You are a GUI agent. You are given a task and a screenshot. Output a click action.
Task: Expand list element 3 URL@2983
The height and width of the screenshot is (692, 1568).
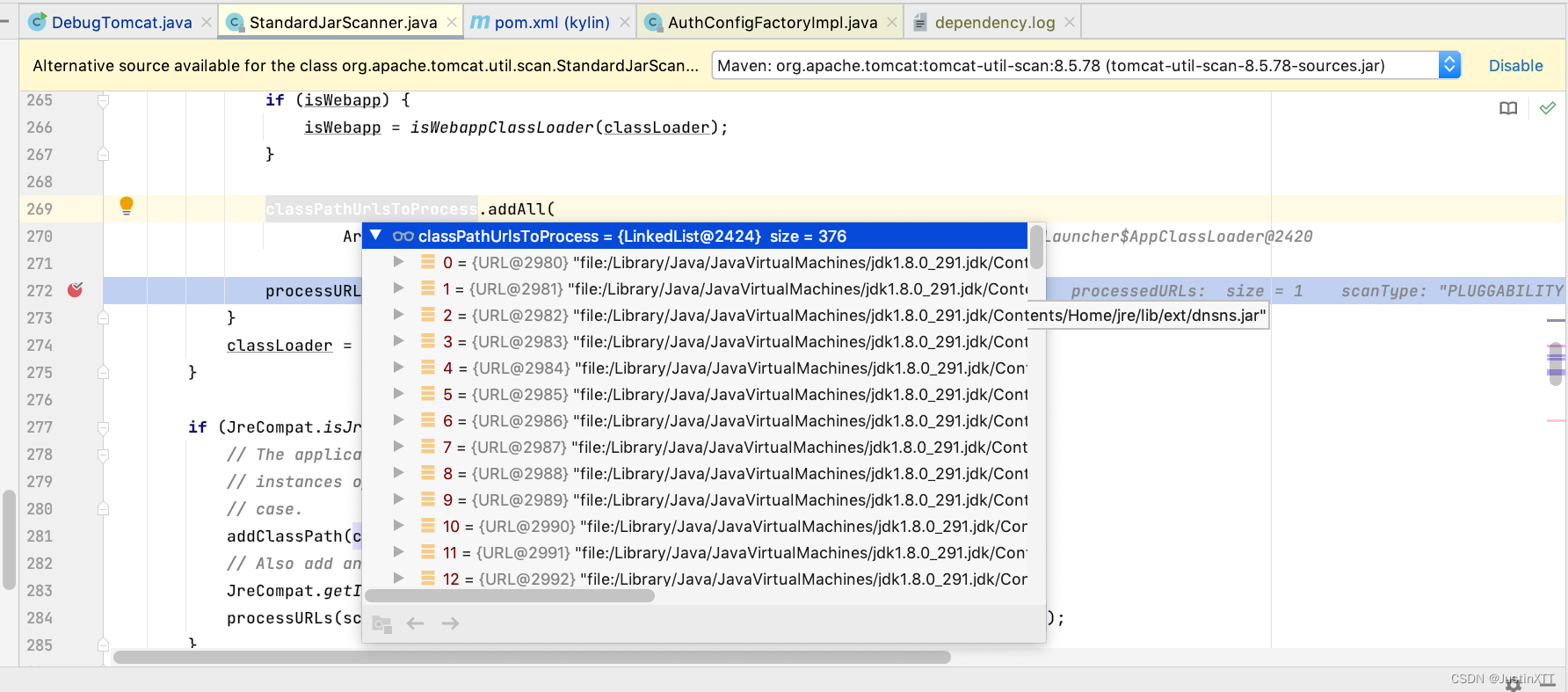tap(398, 341)
